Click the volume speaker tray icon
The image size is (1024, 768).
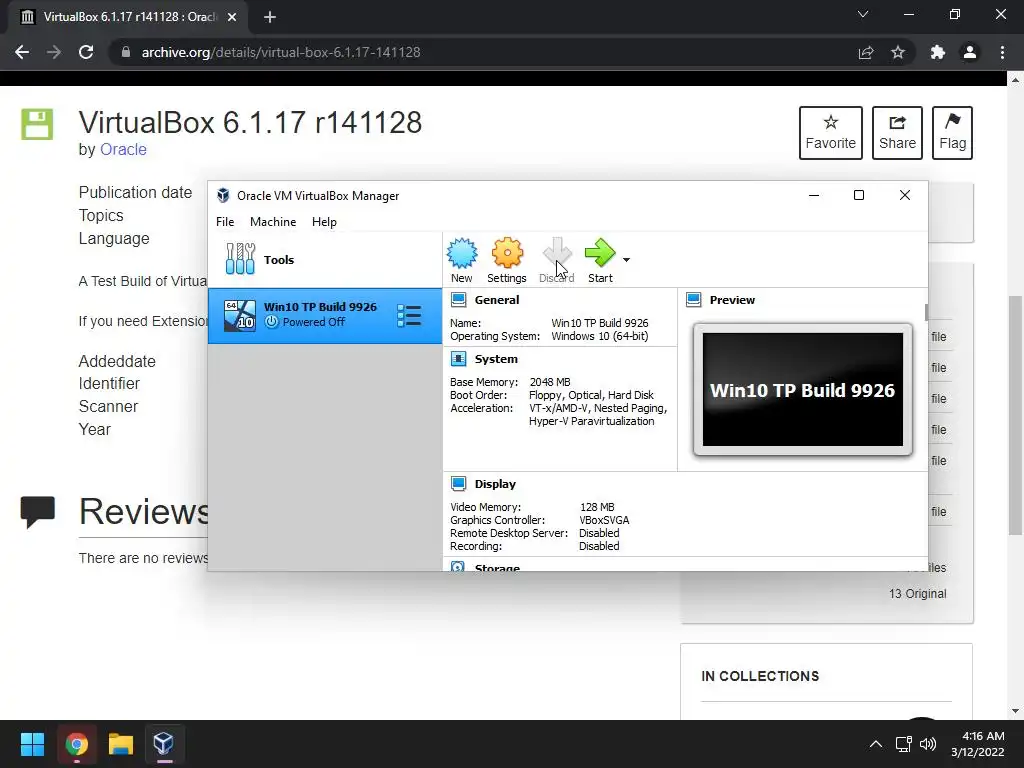click(x=927, y=744)
